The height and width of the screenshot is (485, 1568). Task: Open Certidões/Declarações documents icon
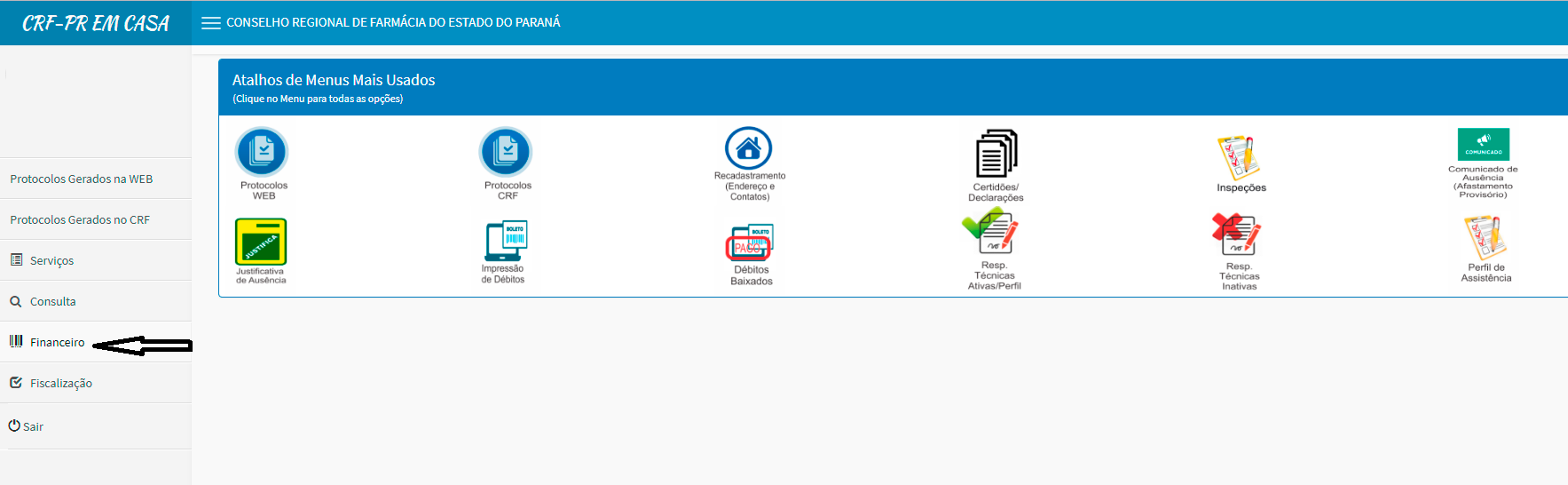[996, 154]
